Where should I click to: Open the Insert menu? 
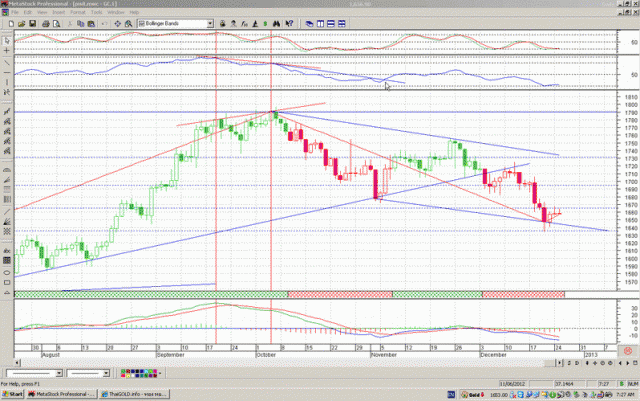click(58, 12)
